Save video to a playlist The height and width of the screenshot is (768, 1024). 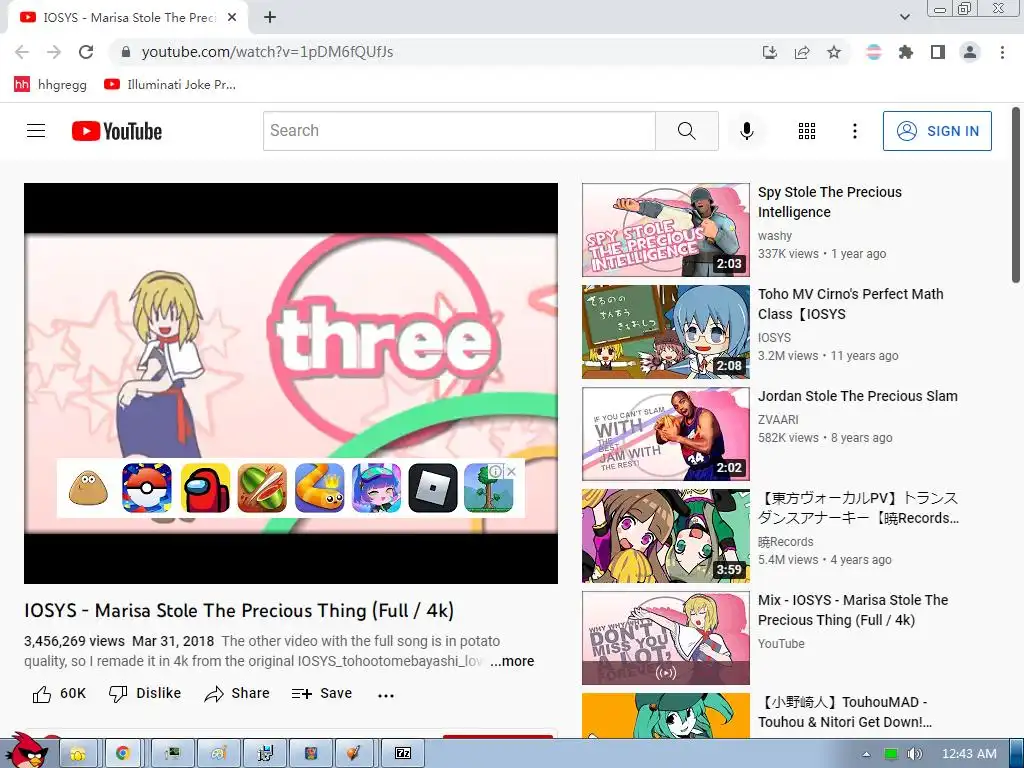pyautogui.click(x=322, y=694)
